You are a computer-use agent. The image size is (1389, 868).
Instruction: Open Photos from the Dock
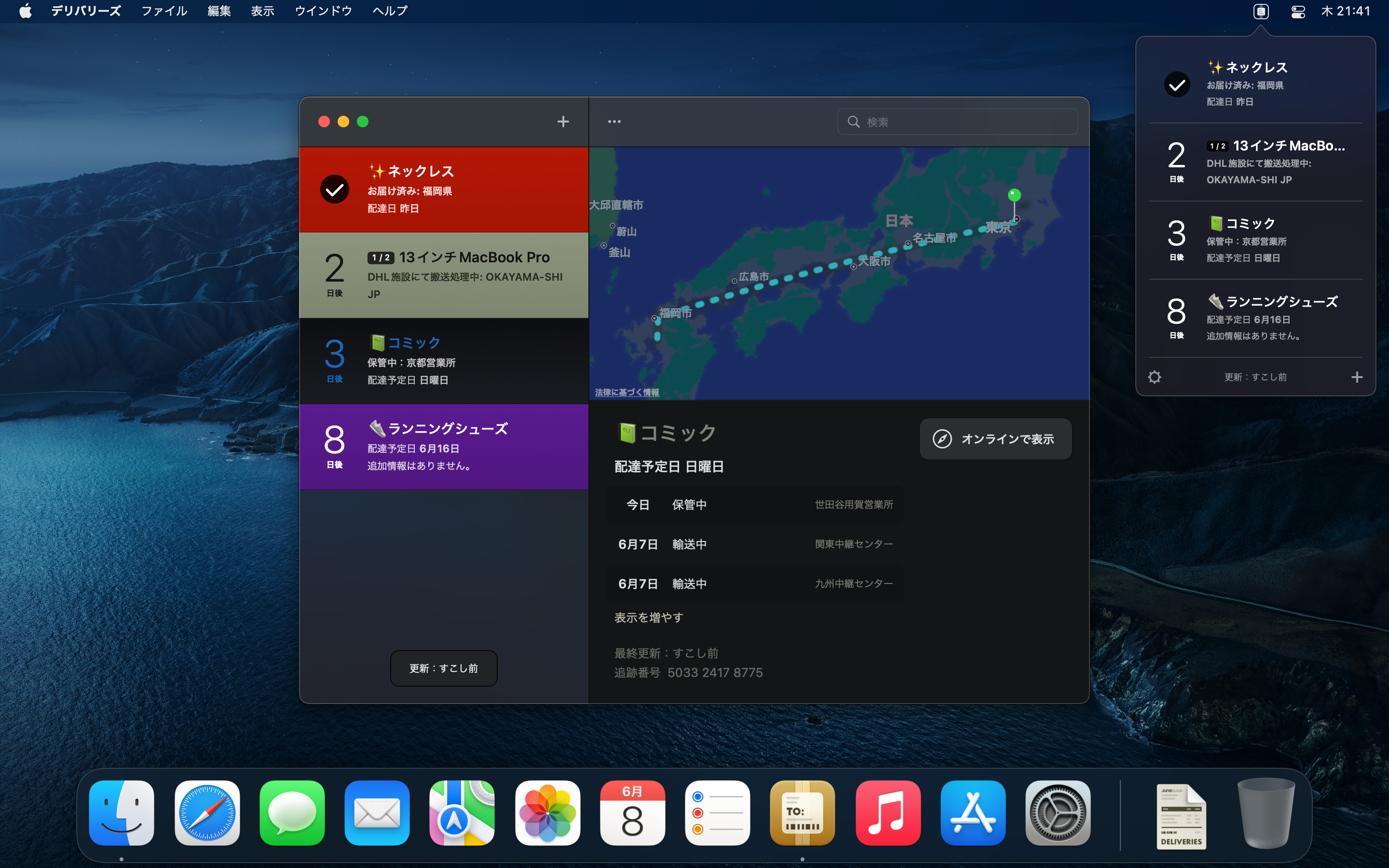coord(547,813)
